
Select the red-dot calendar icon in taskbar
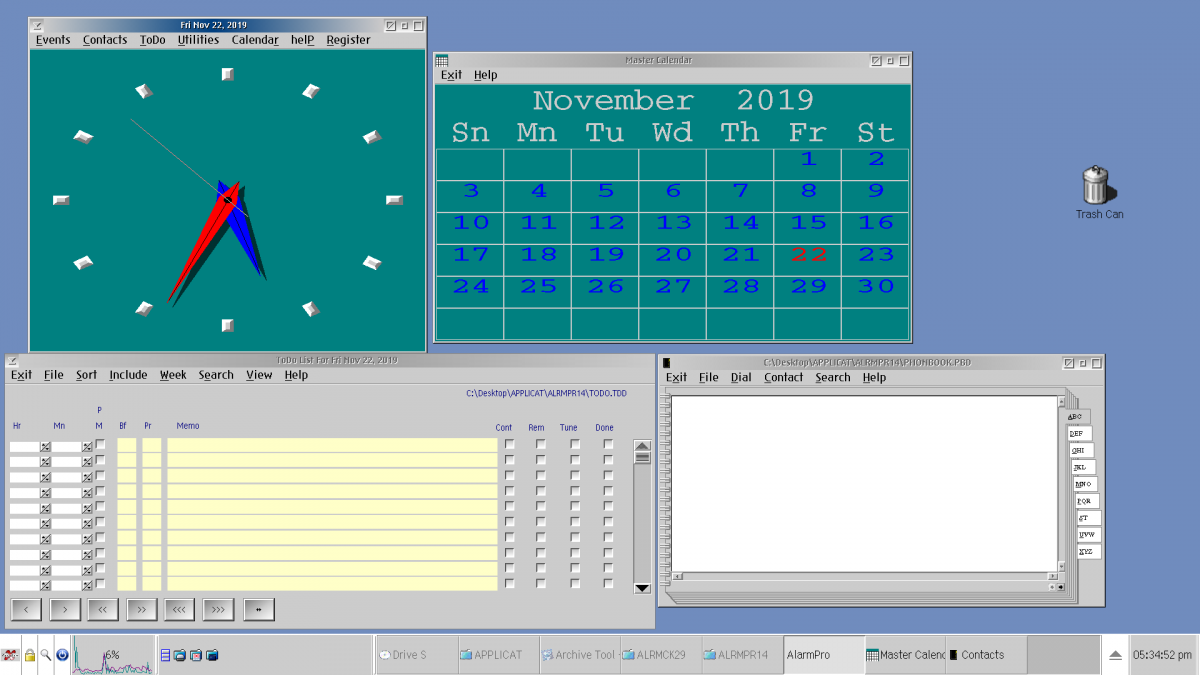[x=194, y=655]
